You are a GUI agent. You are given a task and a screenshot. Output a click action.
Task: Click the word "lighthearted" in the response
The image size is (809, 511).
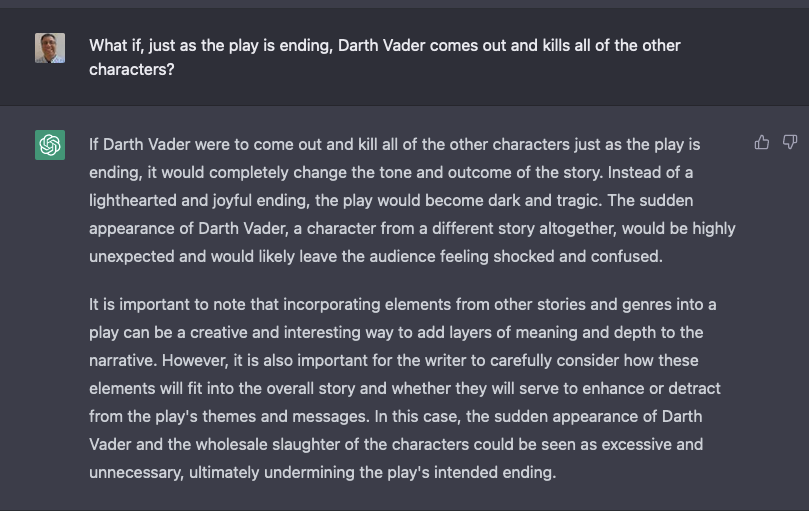point(135,200)
